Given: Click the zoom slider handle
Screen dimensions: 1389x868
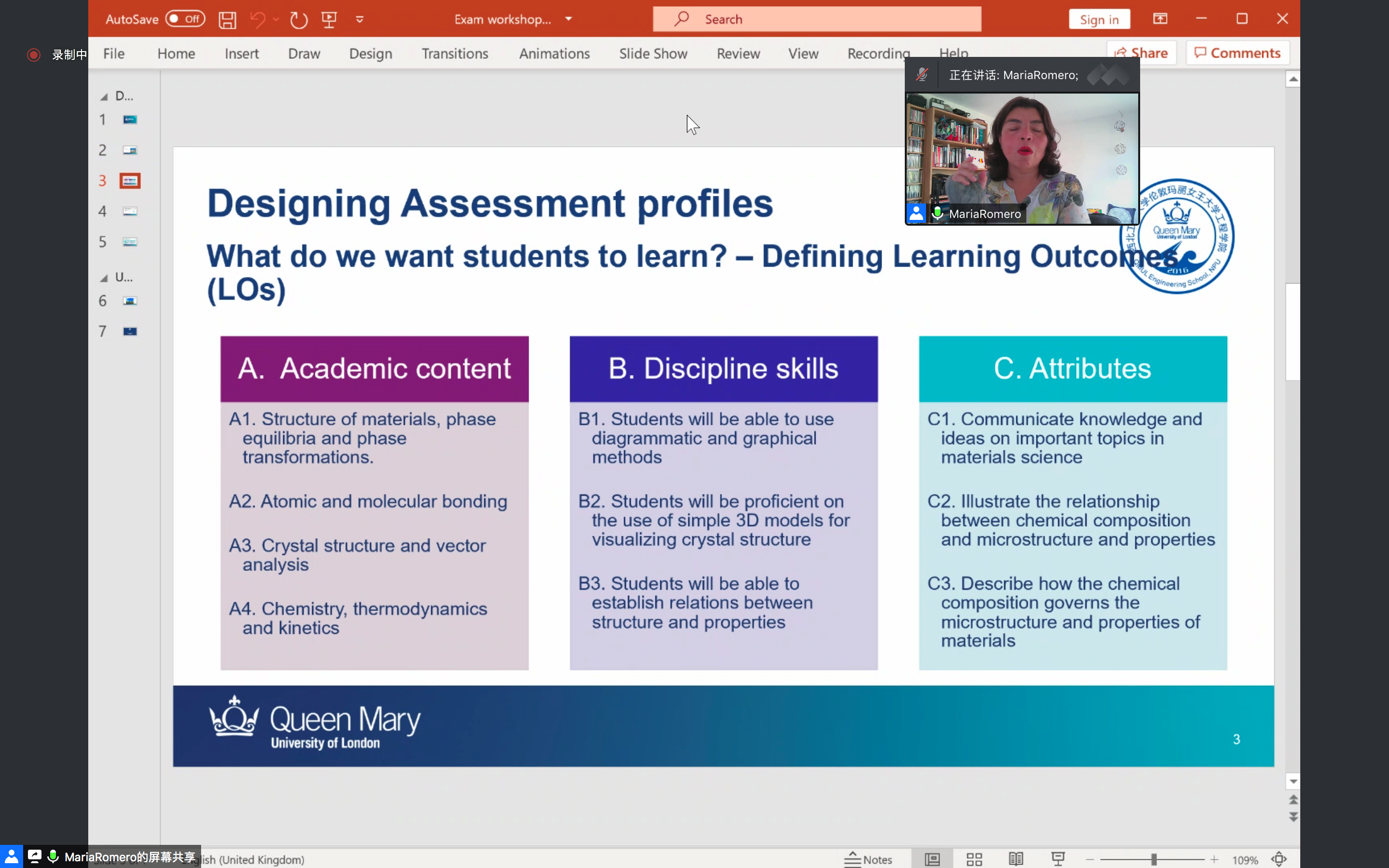Looking at the screenshot, I should tap(1154, 859).
